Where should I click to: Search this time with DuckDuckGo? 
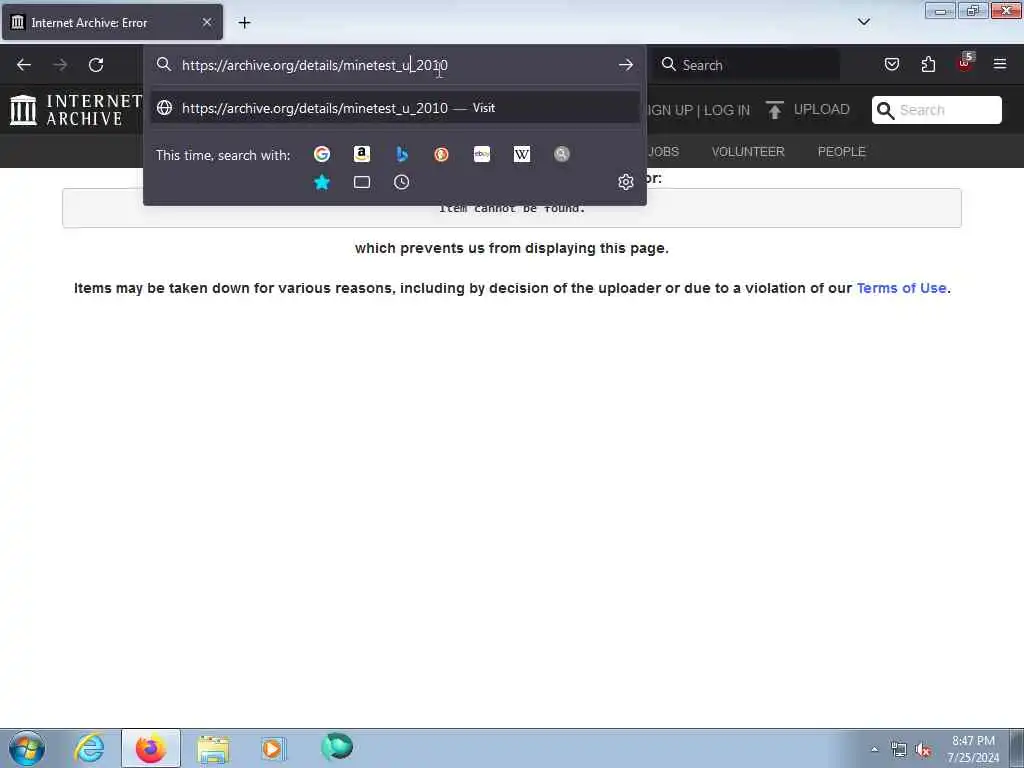click(441, 154)
